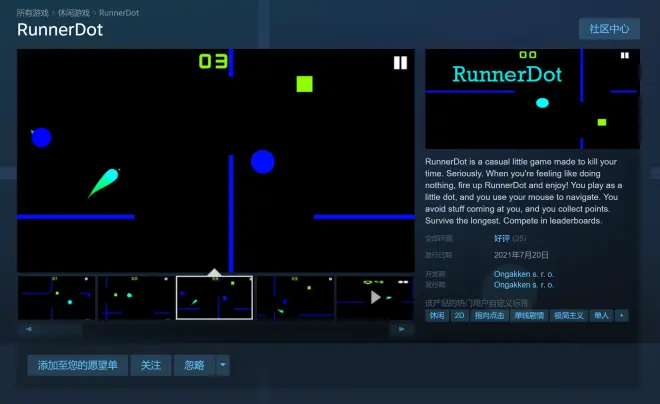Open publisher link Ongakken s. r. o.
This screenshot has height=404, width=660.
[x=524, y=285]
